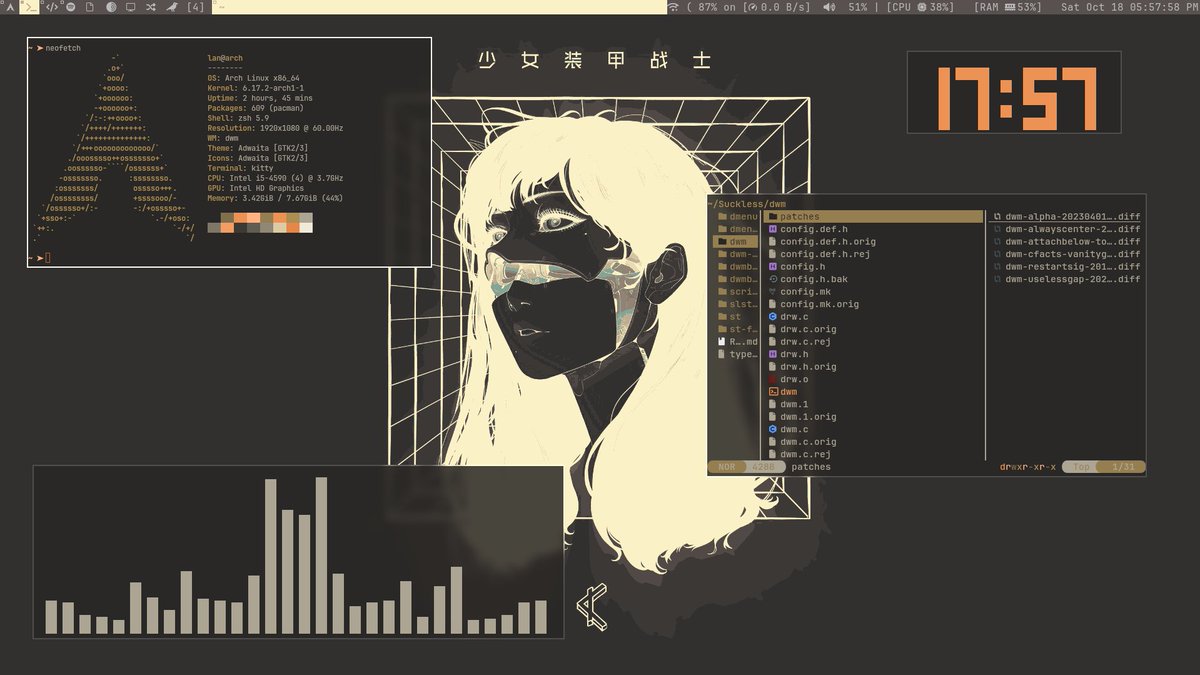Click the terminal prompt cursor below neofetch
The height and width of the screenshot is (675, 1200).
click(x=47, y=259)
